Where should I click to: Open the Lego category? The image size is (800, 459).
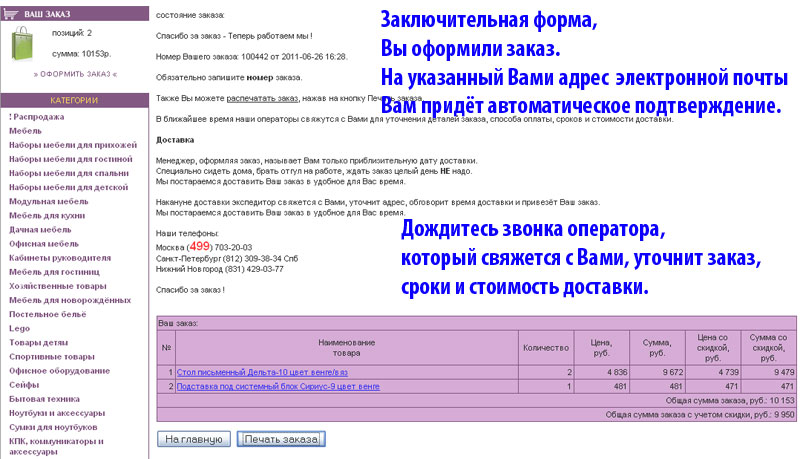pyautogui.click(x=19, y=328)
